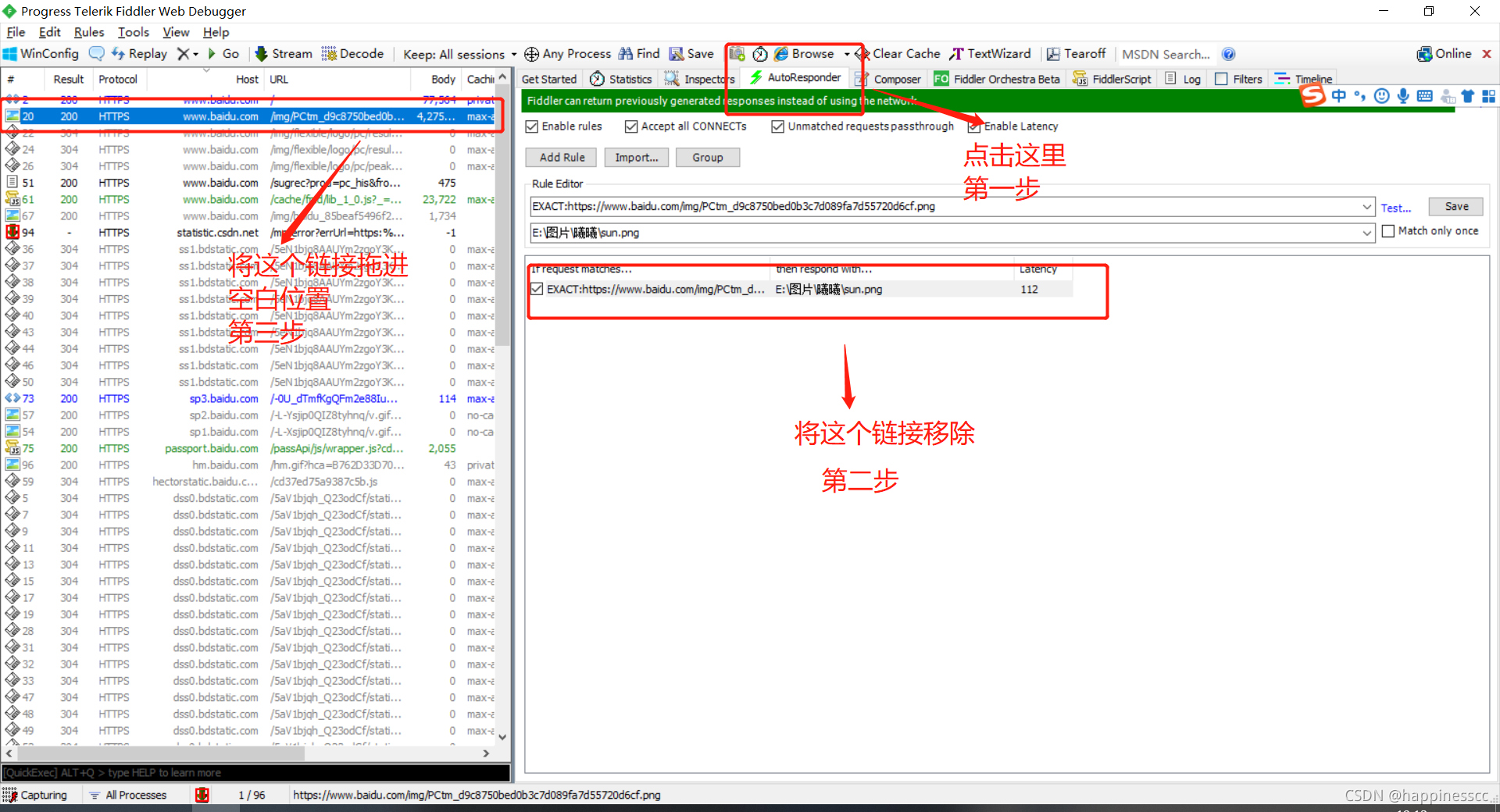Click Clear Cache in toolbar
Image resolution: width=1500 pixels, height=812 pixels.
(x=898, y=54)
